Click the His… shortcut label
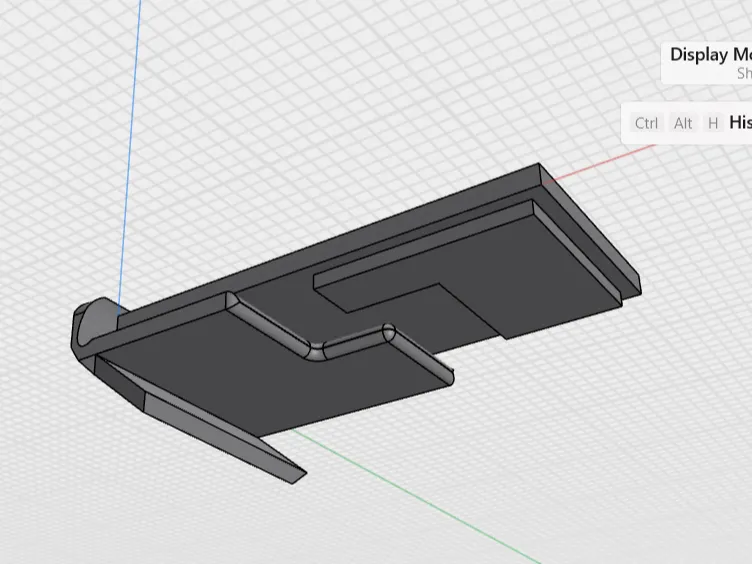The width and height of the screenshot is (752, 564). (x=740, y=122)
